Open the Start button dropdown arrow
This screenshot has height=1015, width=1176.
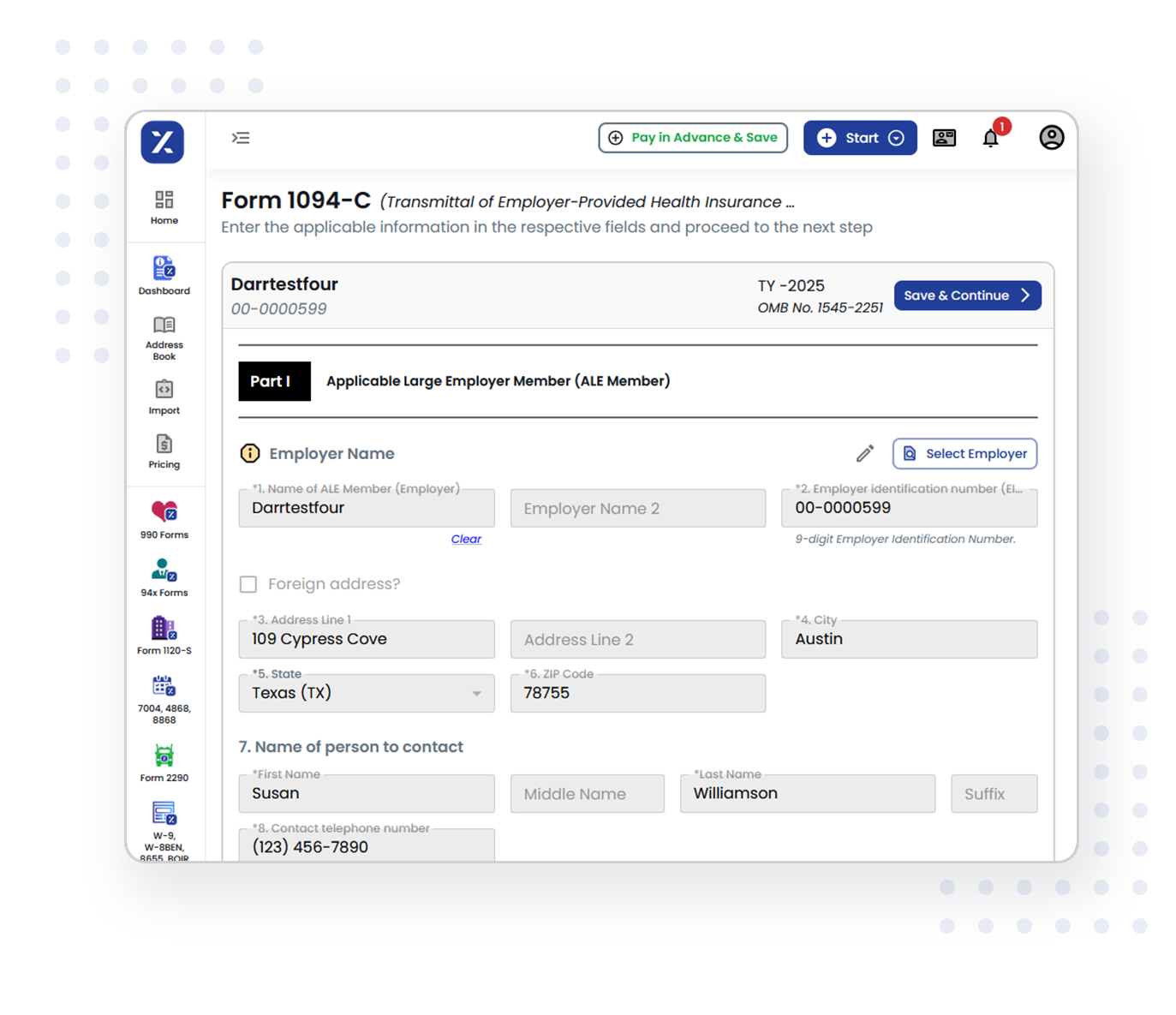pos(897,138)
